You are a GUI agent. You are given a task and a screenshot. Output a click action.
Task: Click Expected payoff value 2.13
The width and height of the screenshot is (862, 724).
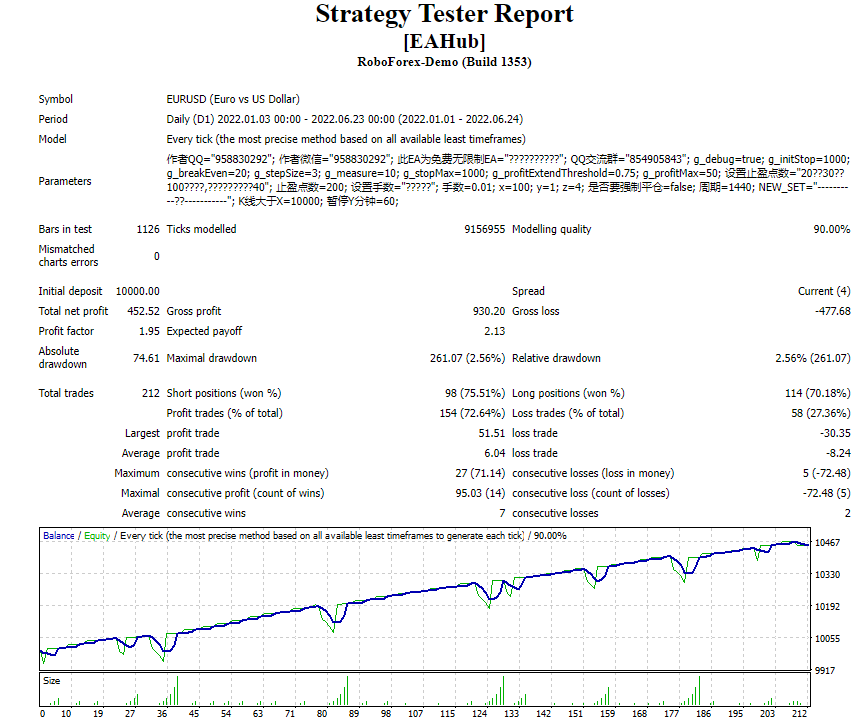coord(494,331)
